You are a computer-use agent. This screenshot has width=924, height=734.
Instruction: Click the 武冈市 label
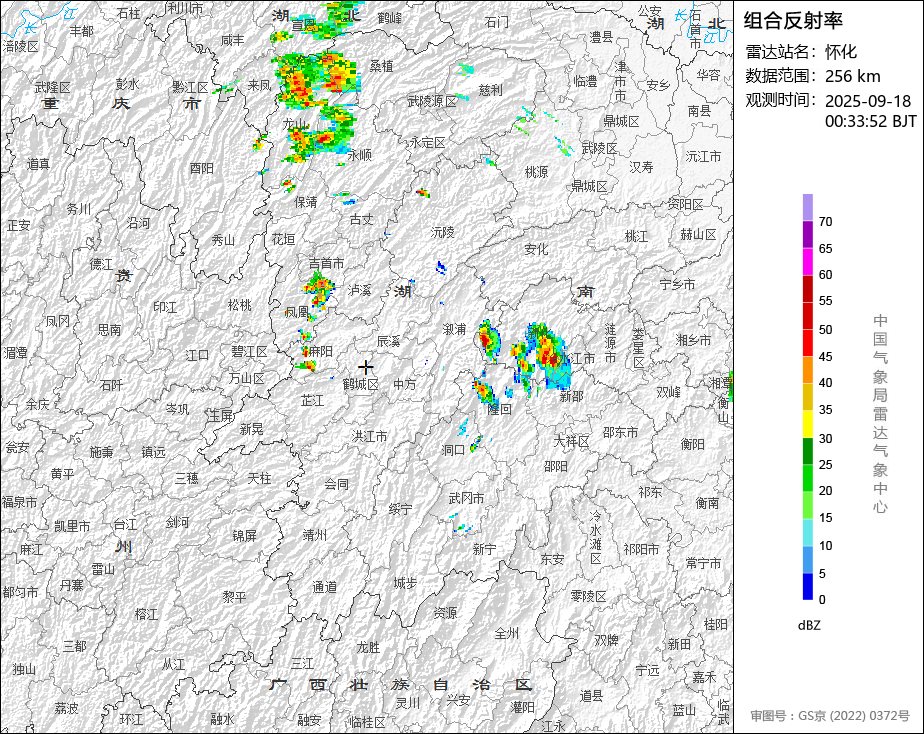coord(466,498)
